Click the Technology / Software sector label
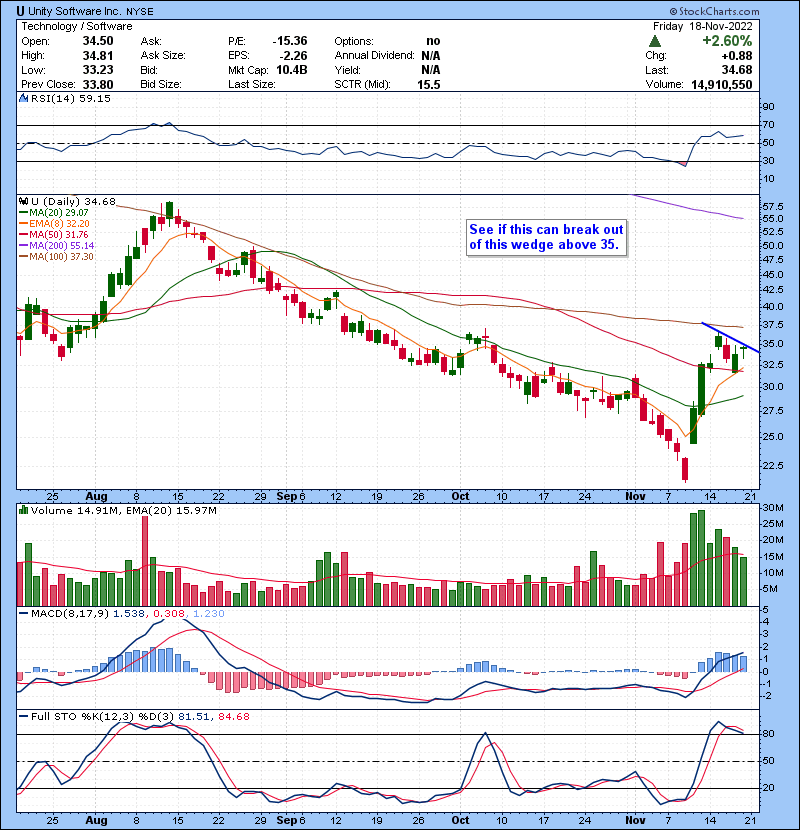The image size is (800, 830). tap(77, 26)
